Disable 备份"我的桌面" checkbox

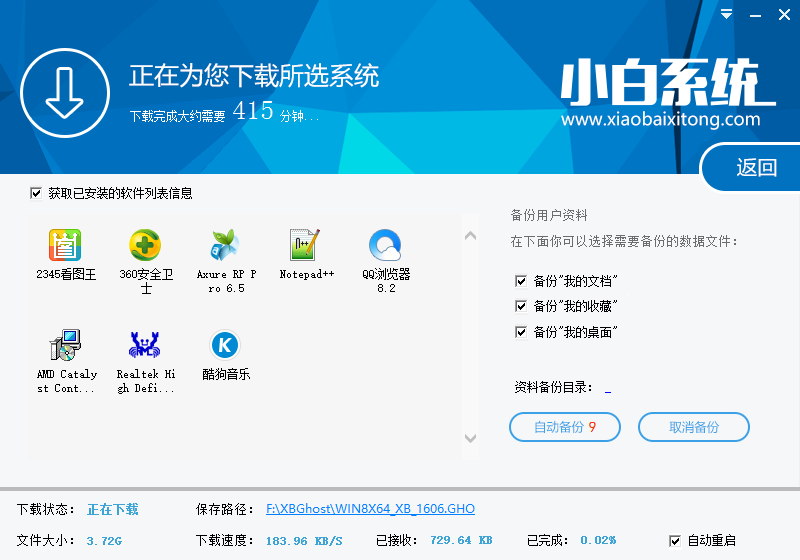click(521, 332)
